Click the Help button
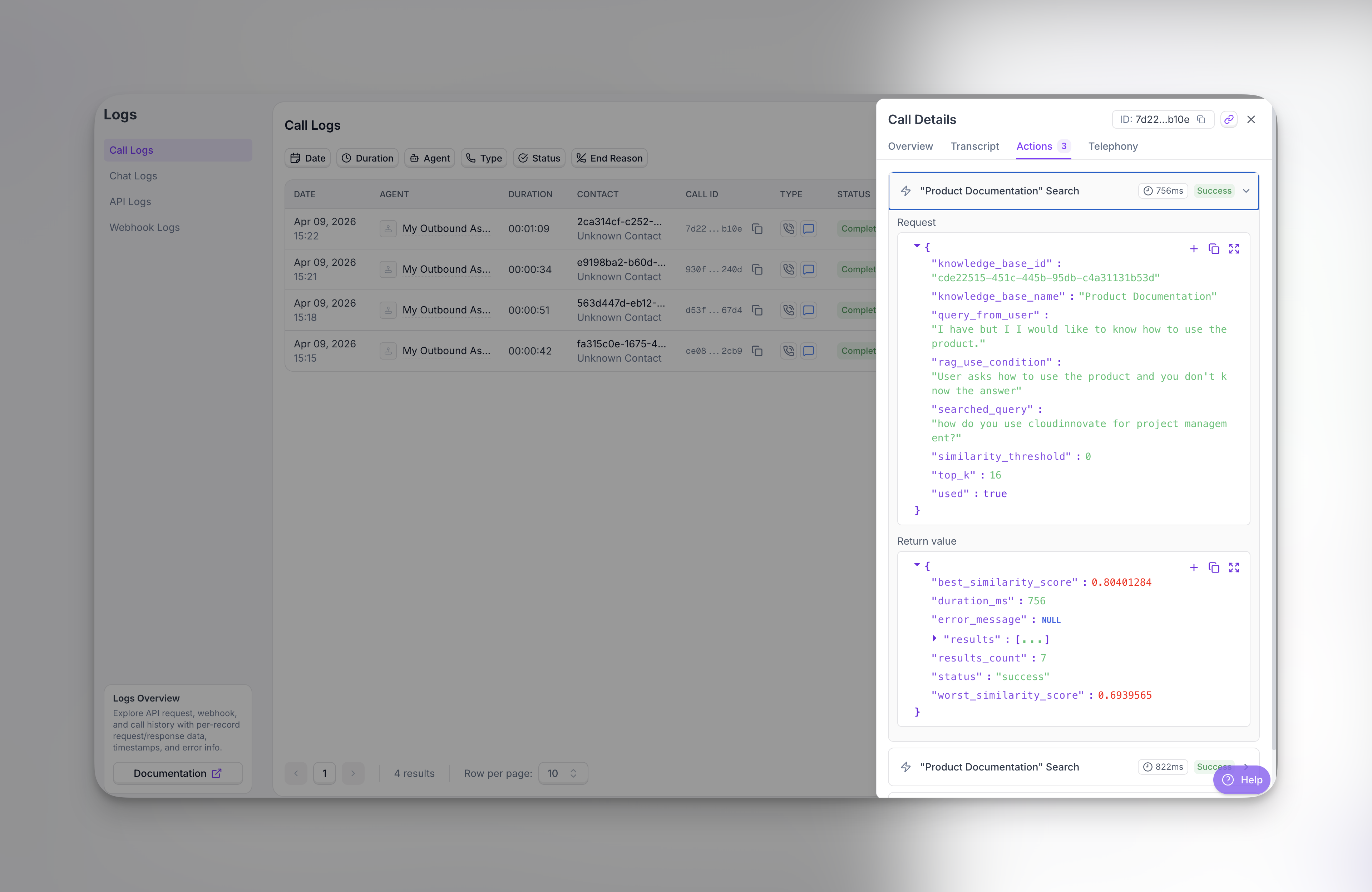The height and width of the screenshot is (892, 1372). tap(1242, 780)
